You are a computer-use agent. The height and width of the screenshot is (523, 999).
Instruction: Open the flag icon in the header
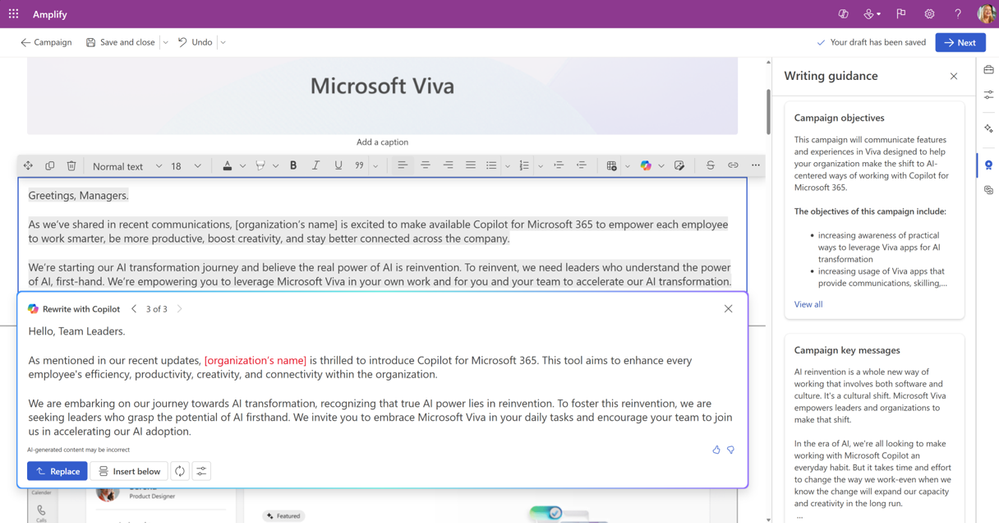(x=901, y=13)
